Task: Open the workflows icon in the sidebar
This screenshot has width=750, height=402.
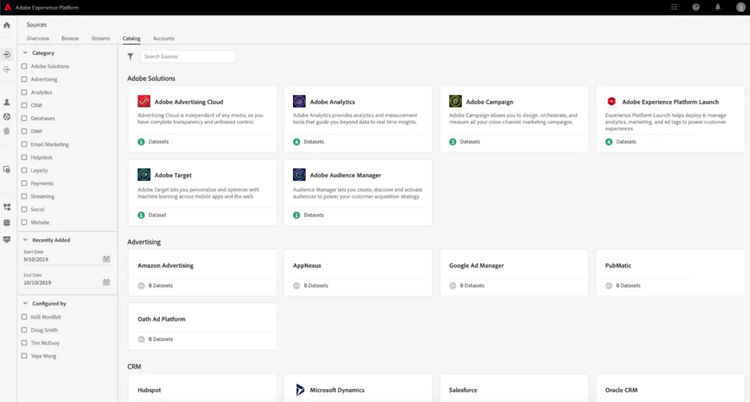Action: click(x=7, y=207)
